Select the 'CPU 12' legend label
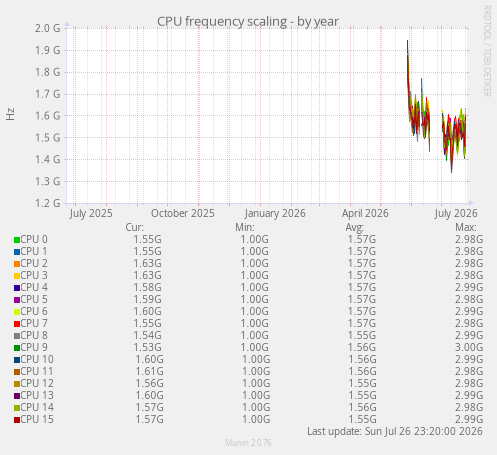The height and width of the screenshot is (455, 497). [x=37, y=383]
